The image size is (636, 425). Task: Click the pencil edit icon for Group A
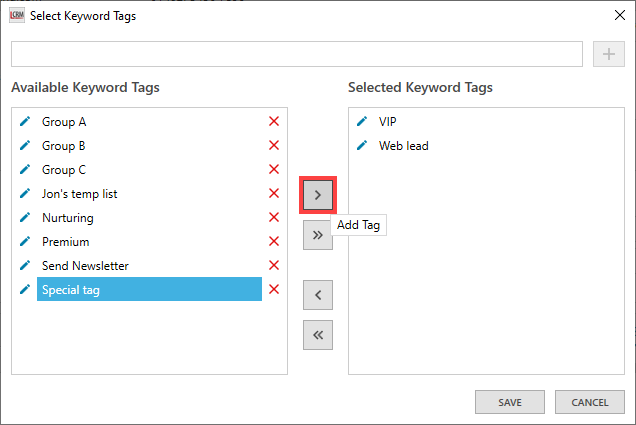pyautogui.click(x=25, y=122)
